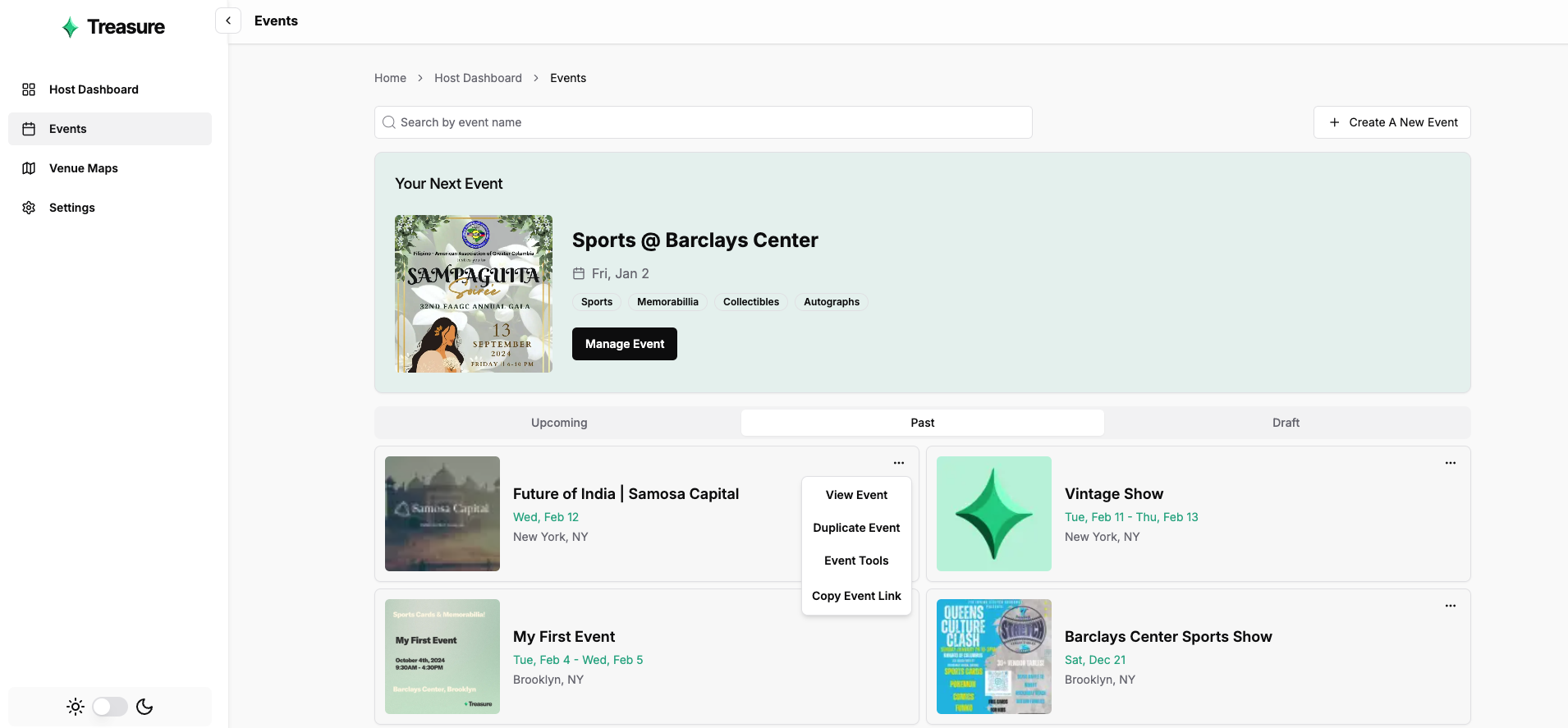Open the My First Event thumbnail
The image size is (1568, 728).
pos(442,657)
